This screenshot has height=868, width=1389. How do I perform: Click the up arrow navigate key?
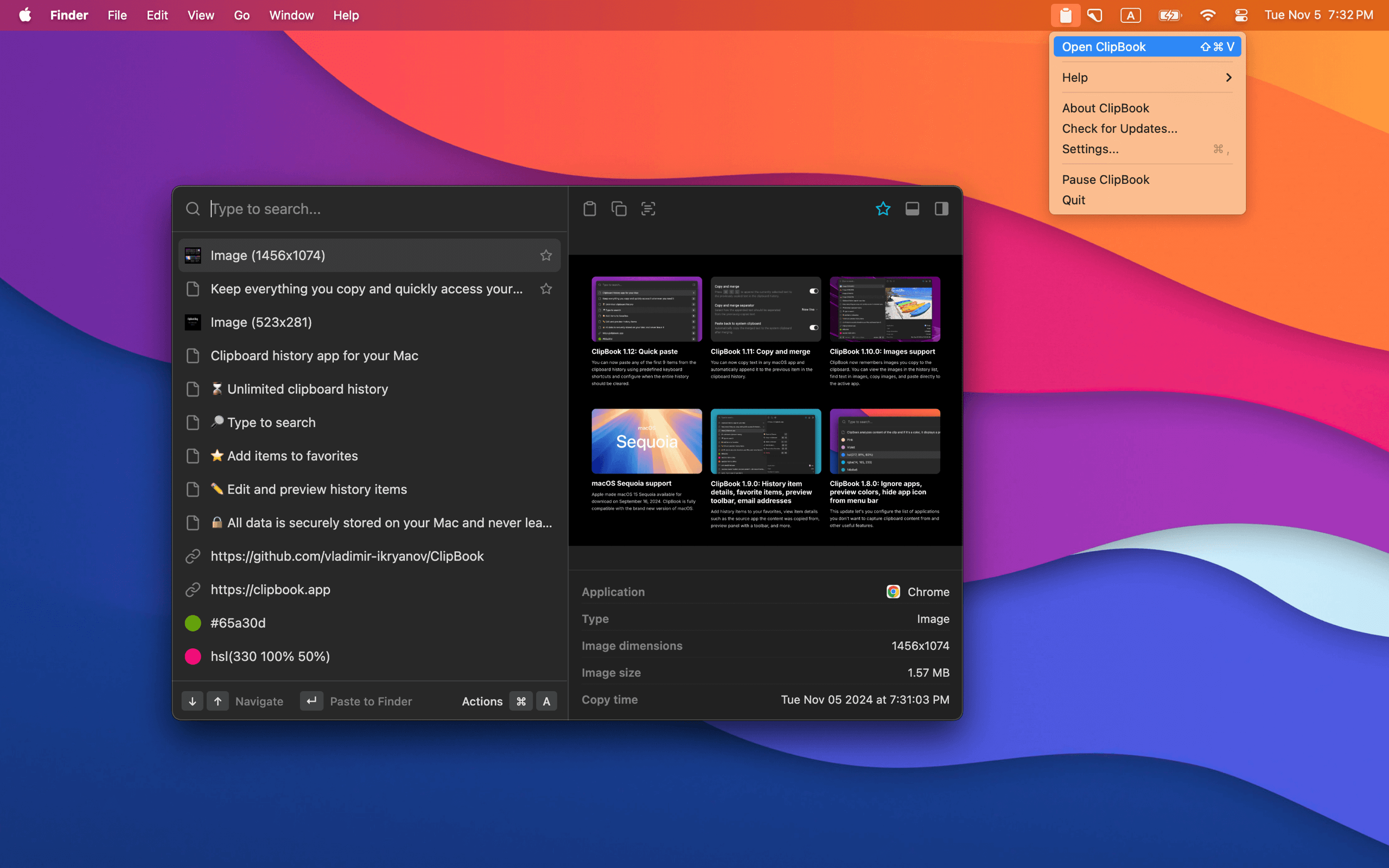218,701
